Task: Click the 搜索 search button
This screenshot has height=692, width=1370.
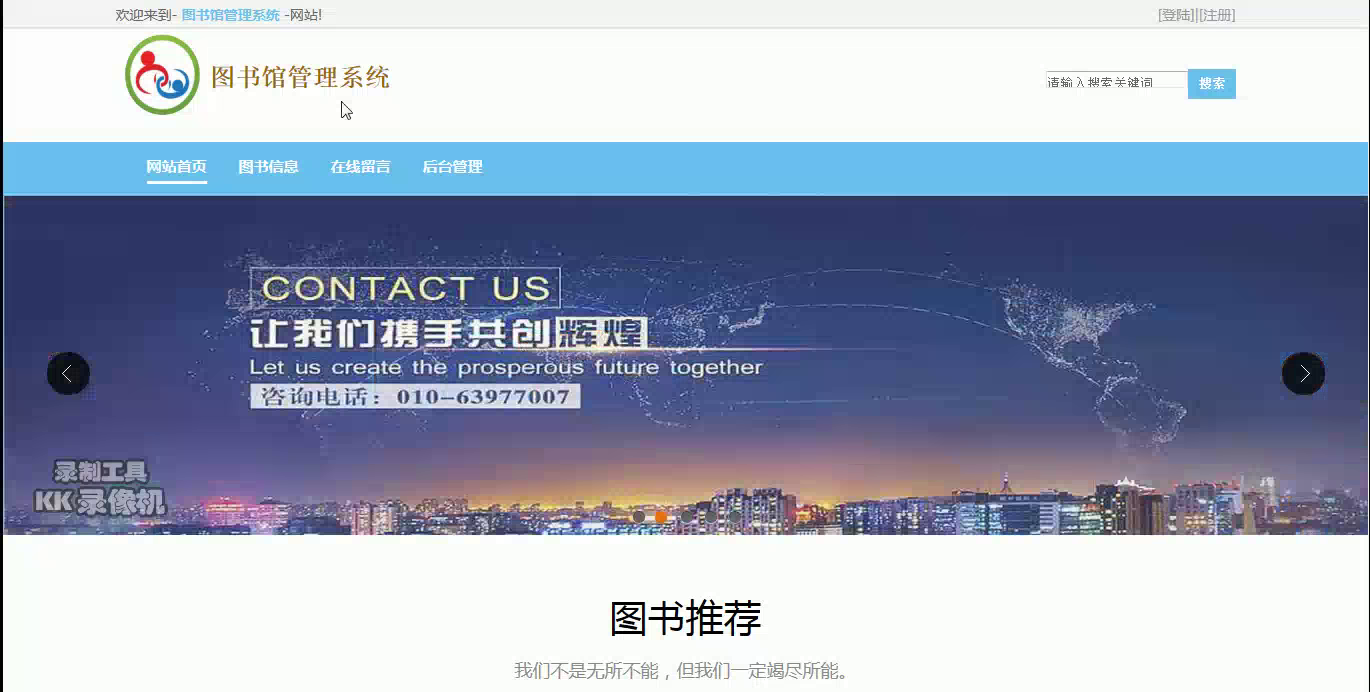Action: click(x=1212, y=84)
